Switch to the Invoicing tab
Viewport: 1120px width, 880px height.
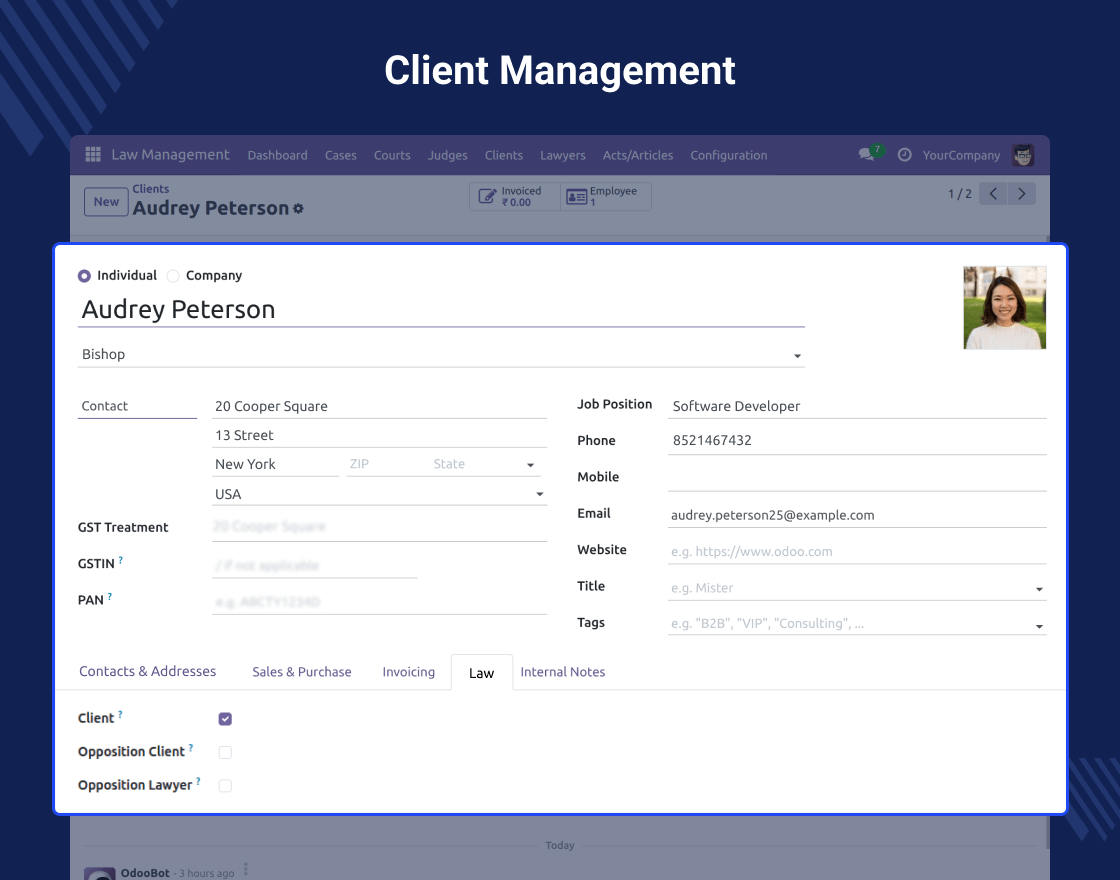click(409, 671)
